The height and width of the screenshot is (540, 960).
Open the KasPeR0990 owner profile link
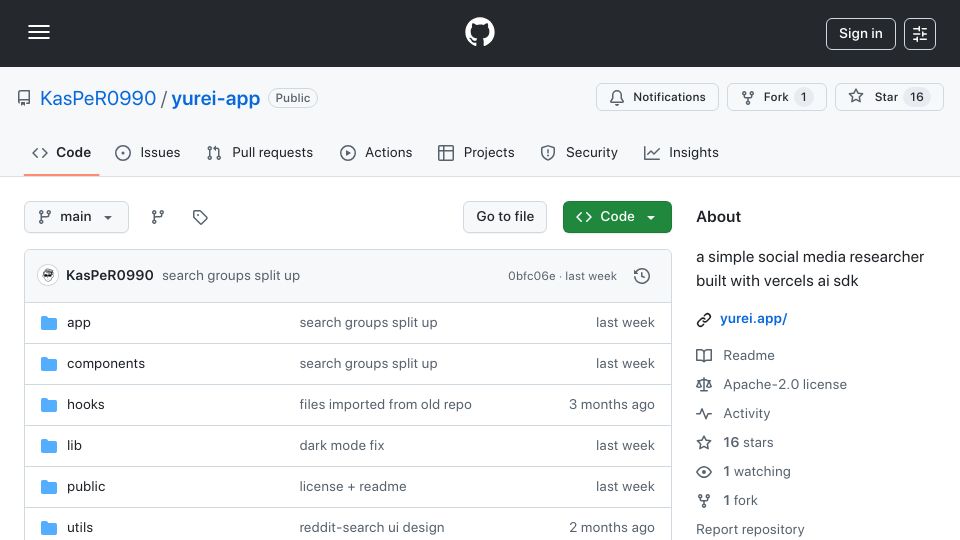pyautogui.click(x=98, y=98)
